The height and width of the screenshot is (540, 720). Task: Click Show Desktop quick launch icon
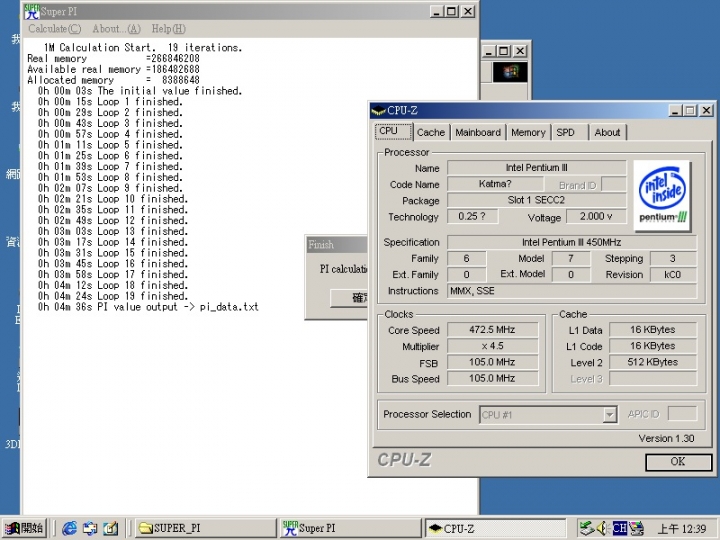point(110,529)
